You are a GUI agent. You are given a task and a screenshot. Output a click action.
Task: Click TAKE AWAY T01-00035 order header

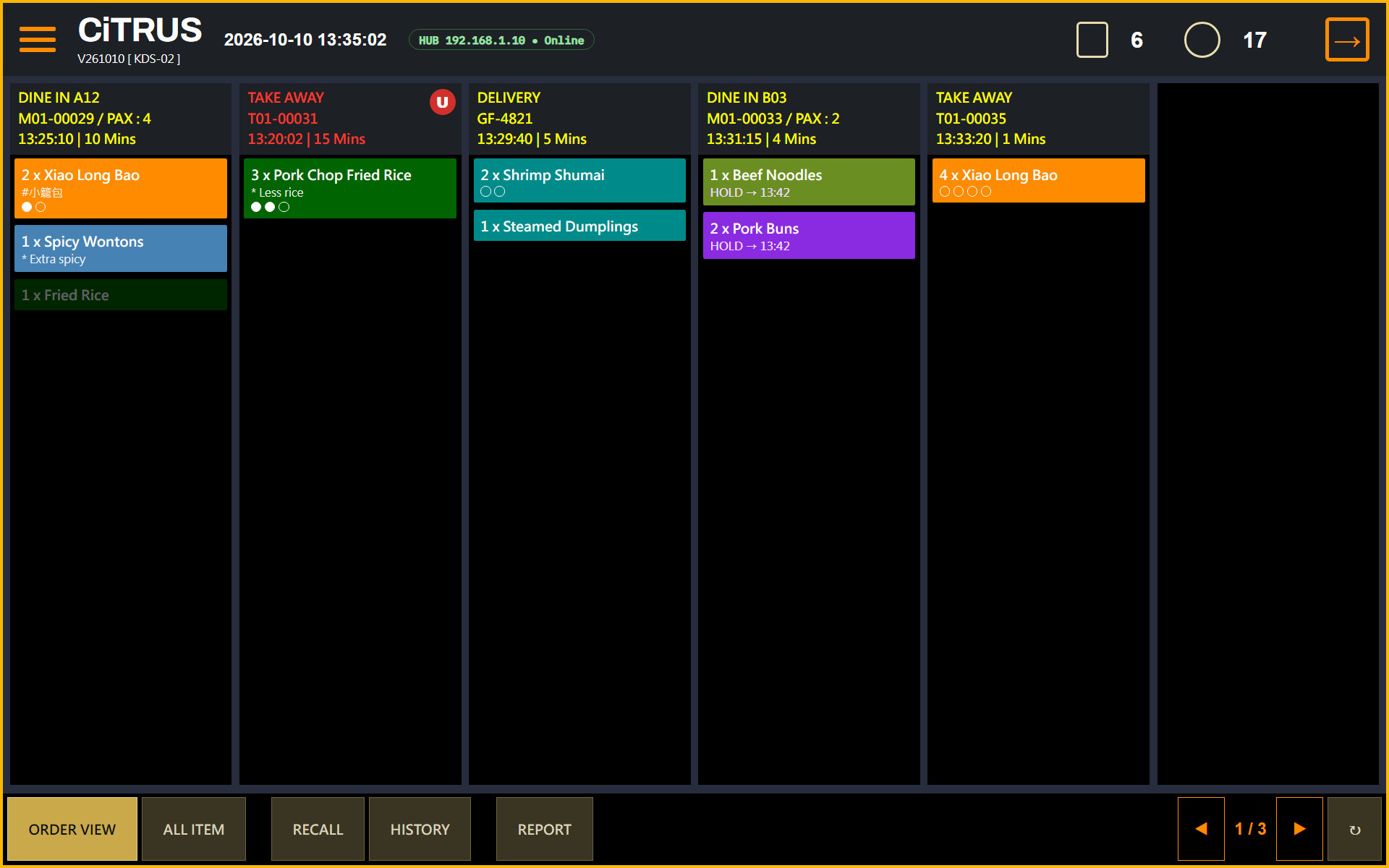(x=1038, y=118)
